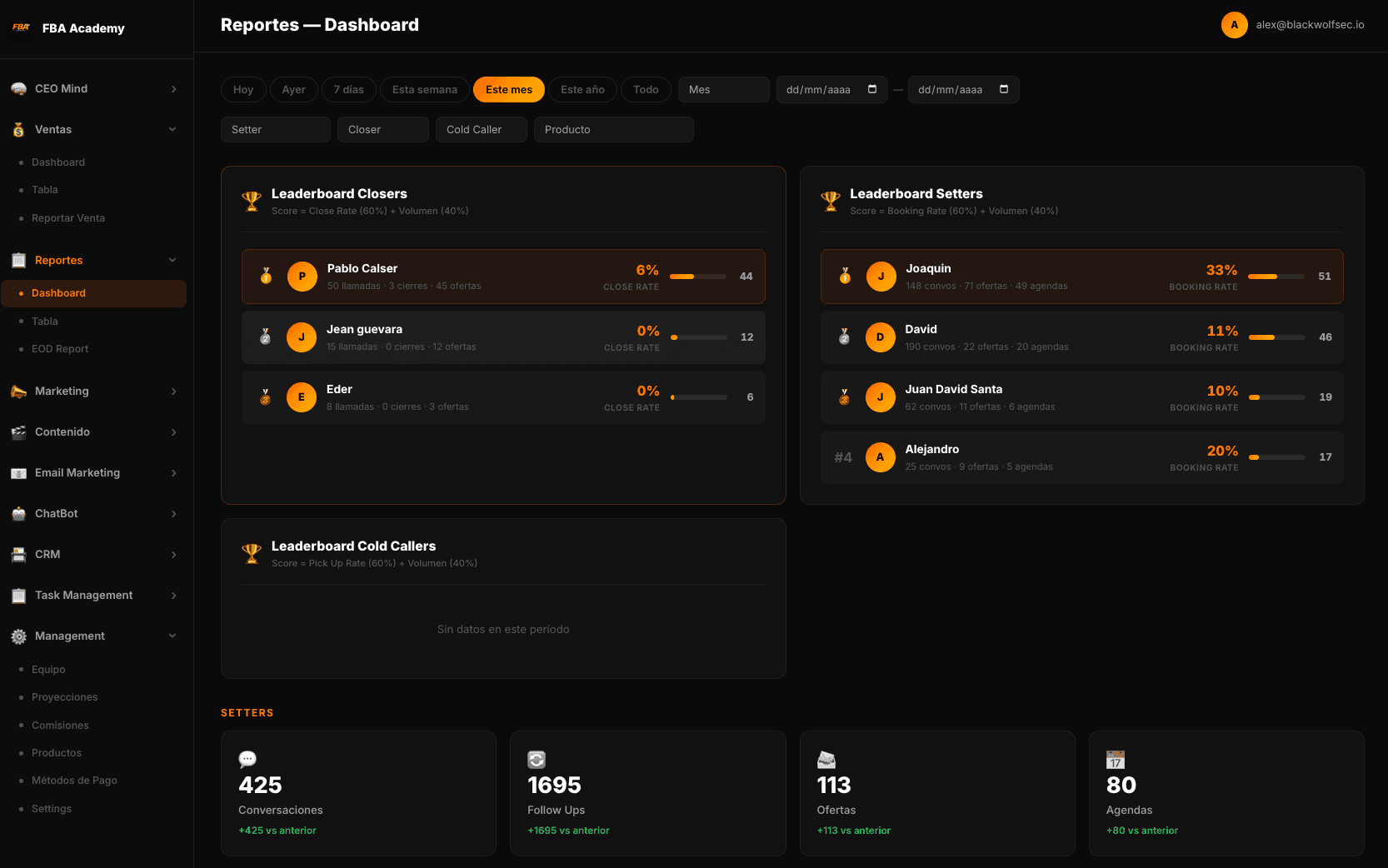Click the FBA Academy logo
Screen dimensions: 1388x868
(x=21, y=27)
